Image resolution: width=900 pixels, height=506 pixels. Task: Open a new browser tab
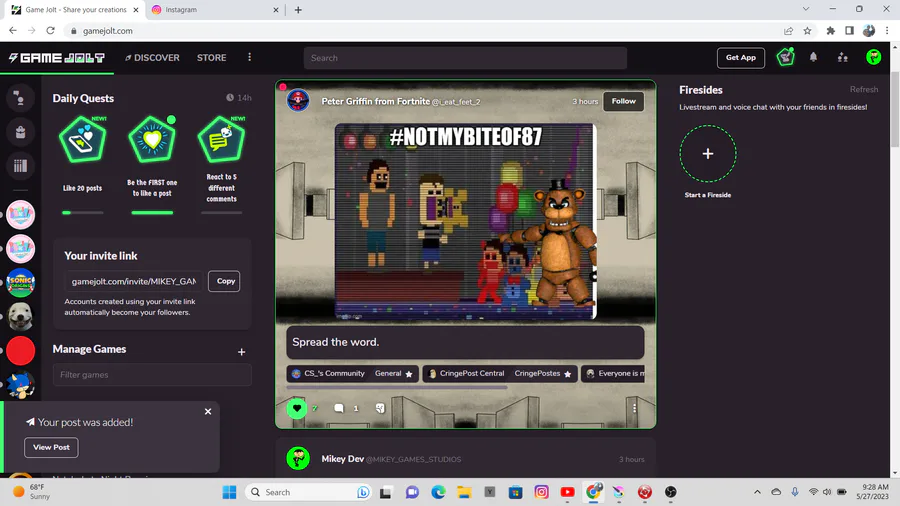298,10
